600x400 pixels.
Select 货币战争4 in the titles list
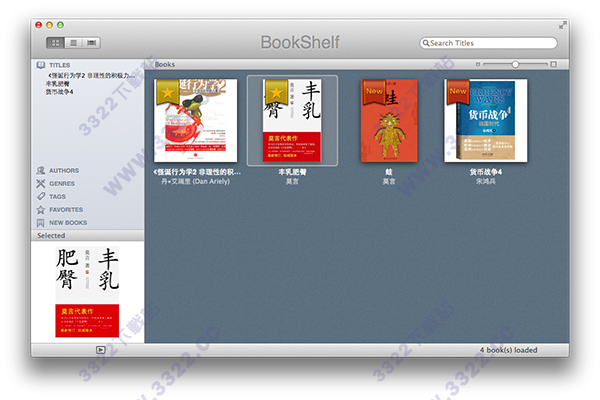coord(59,92)
